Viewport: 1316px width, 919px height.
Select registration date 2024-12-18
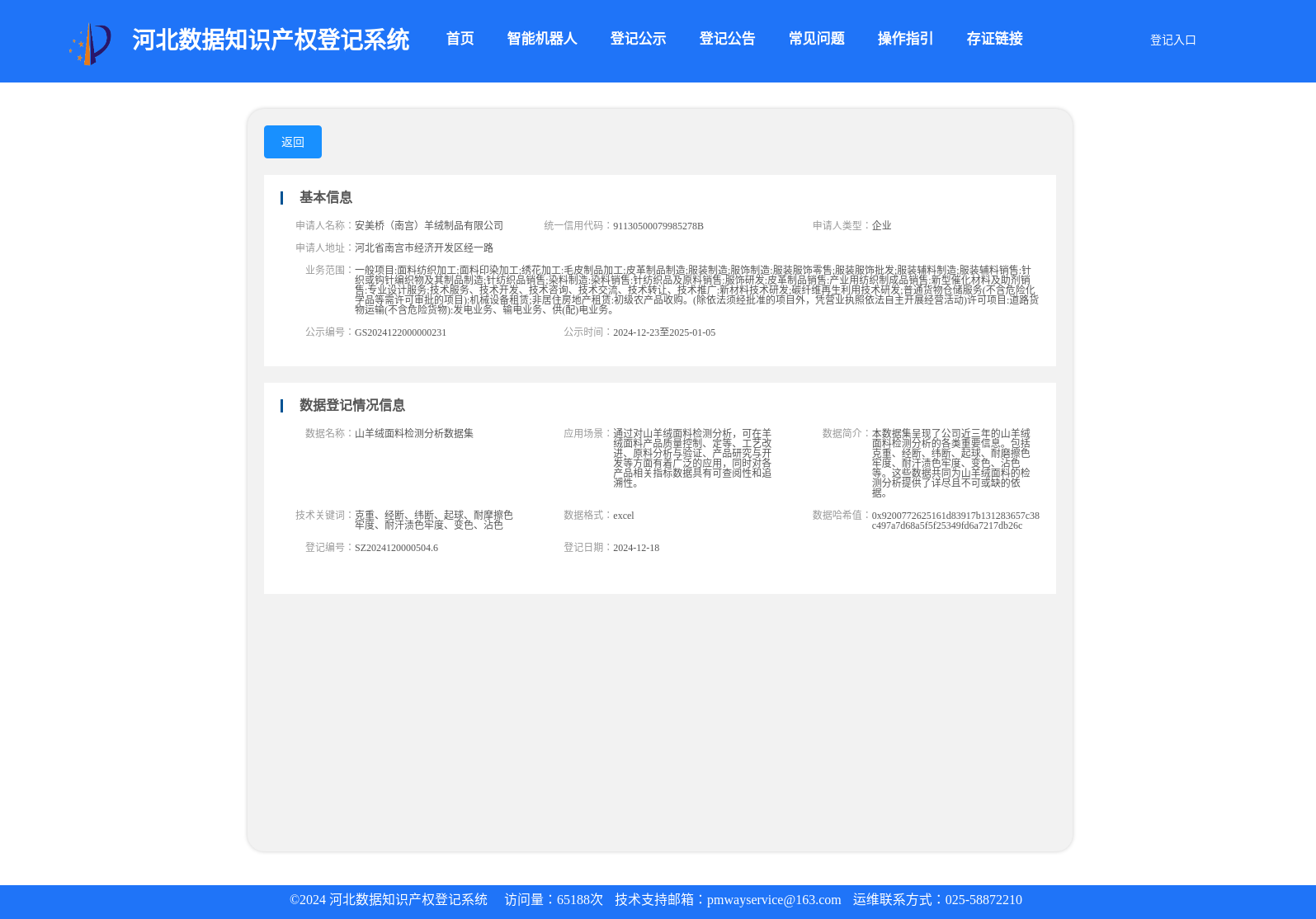tap(636, 548)
